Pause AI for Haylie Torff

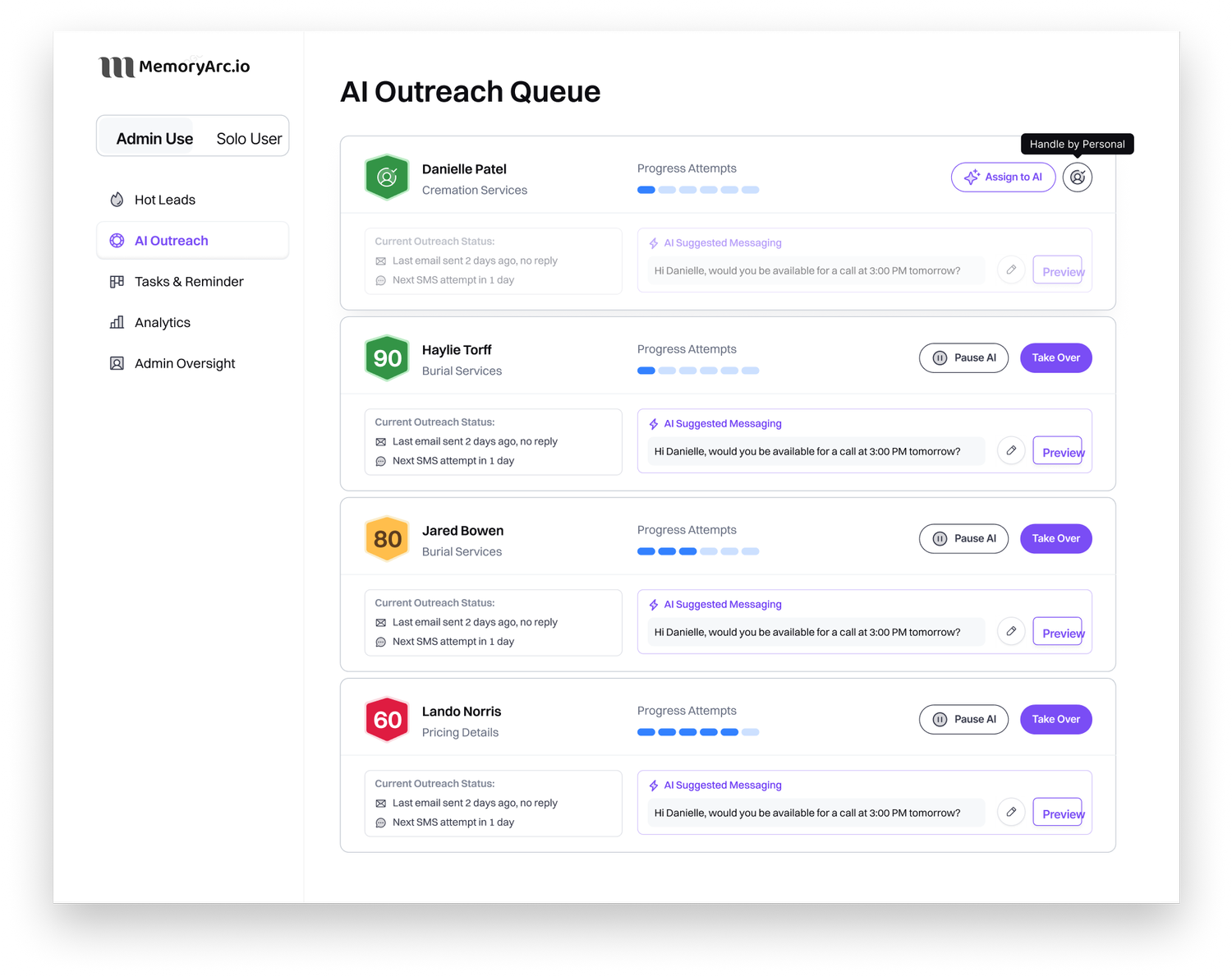(963, 358)
